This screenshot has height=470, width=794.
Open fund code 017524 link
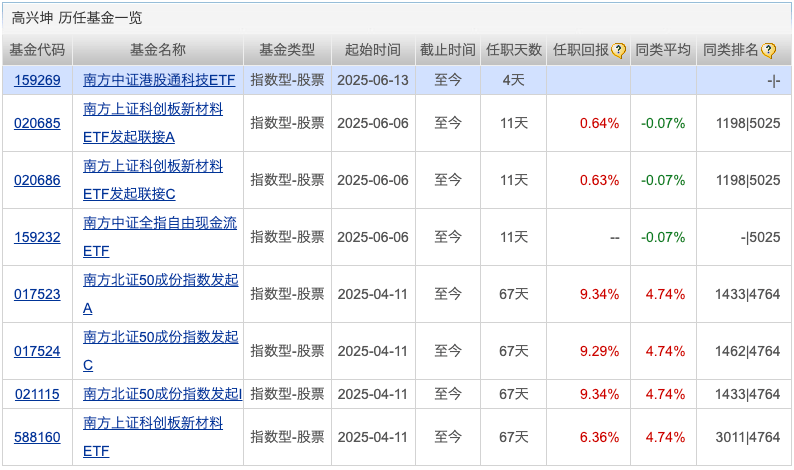coord(37,351)
